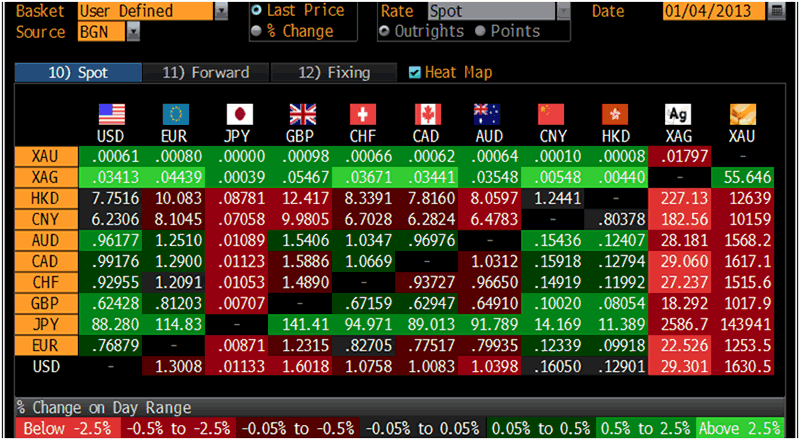Image resolution: width=800 pixels, height=439 pixels.
Task: Uncheck the Heat Map checkbox
Action: [415, 72]
